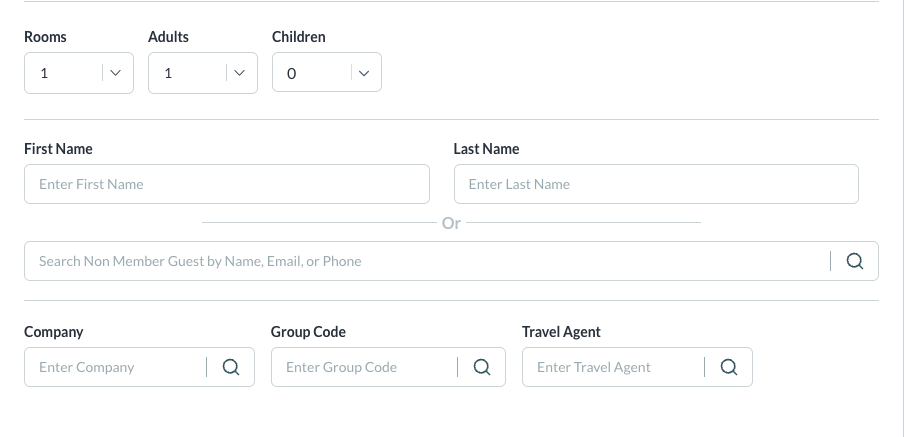The image size is (904, 437).
Task: Click the Children label text
Action: point(299,37)
